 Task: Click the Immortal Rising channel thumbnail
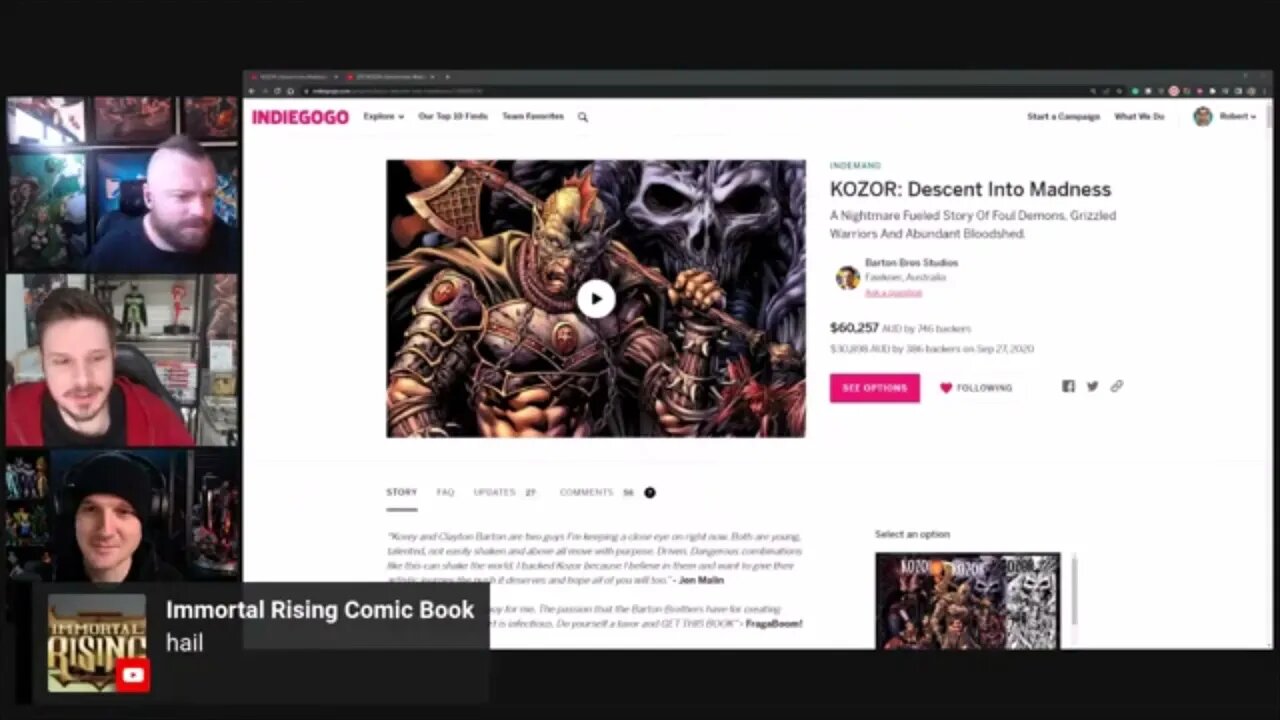96,643
